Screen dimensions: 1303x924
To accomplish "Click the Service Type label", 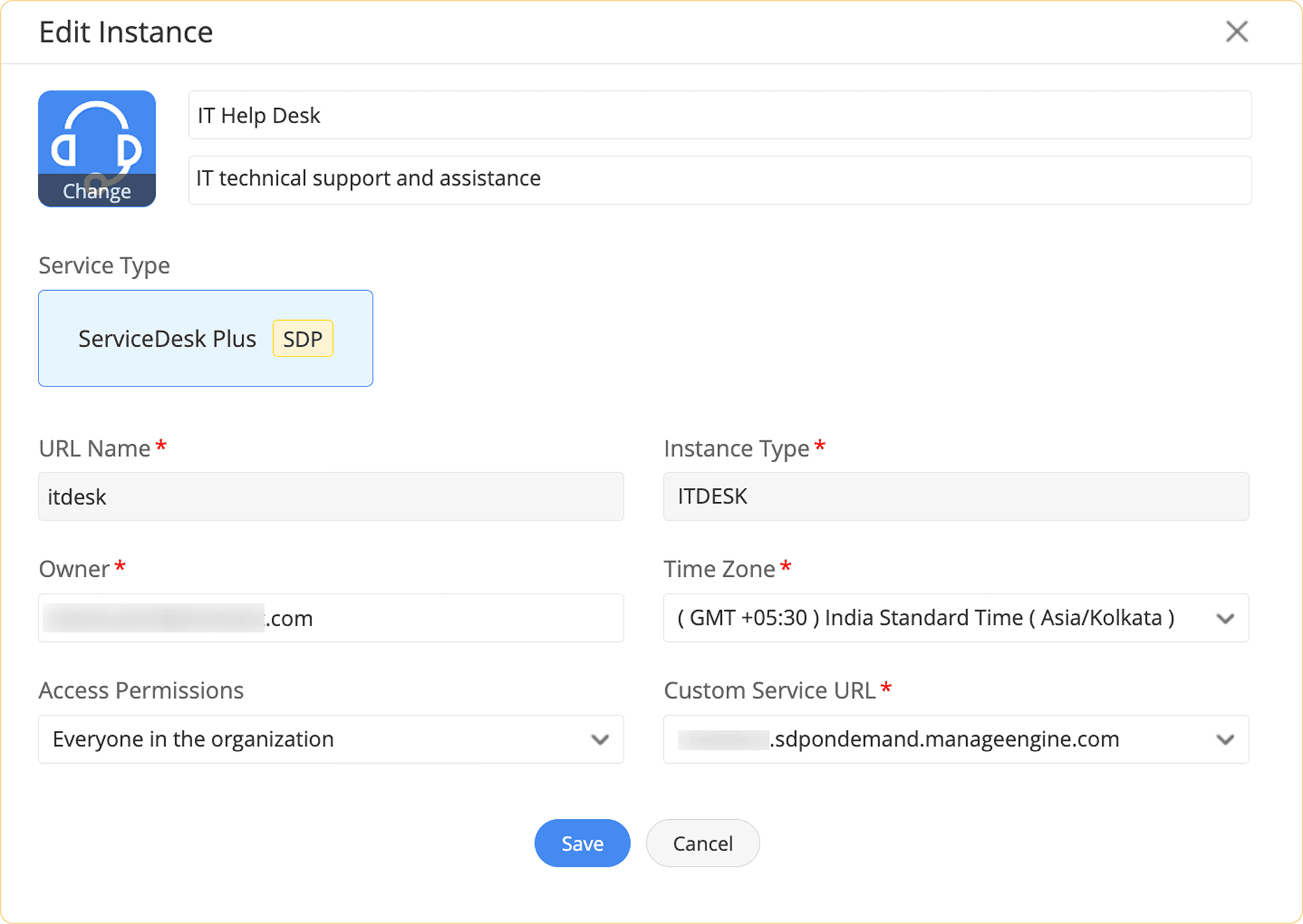I will [104, 265].
